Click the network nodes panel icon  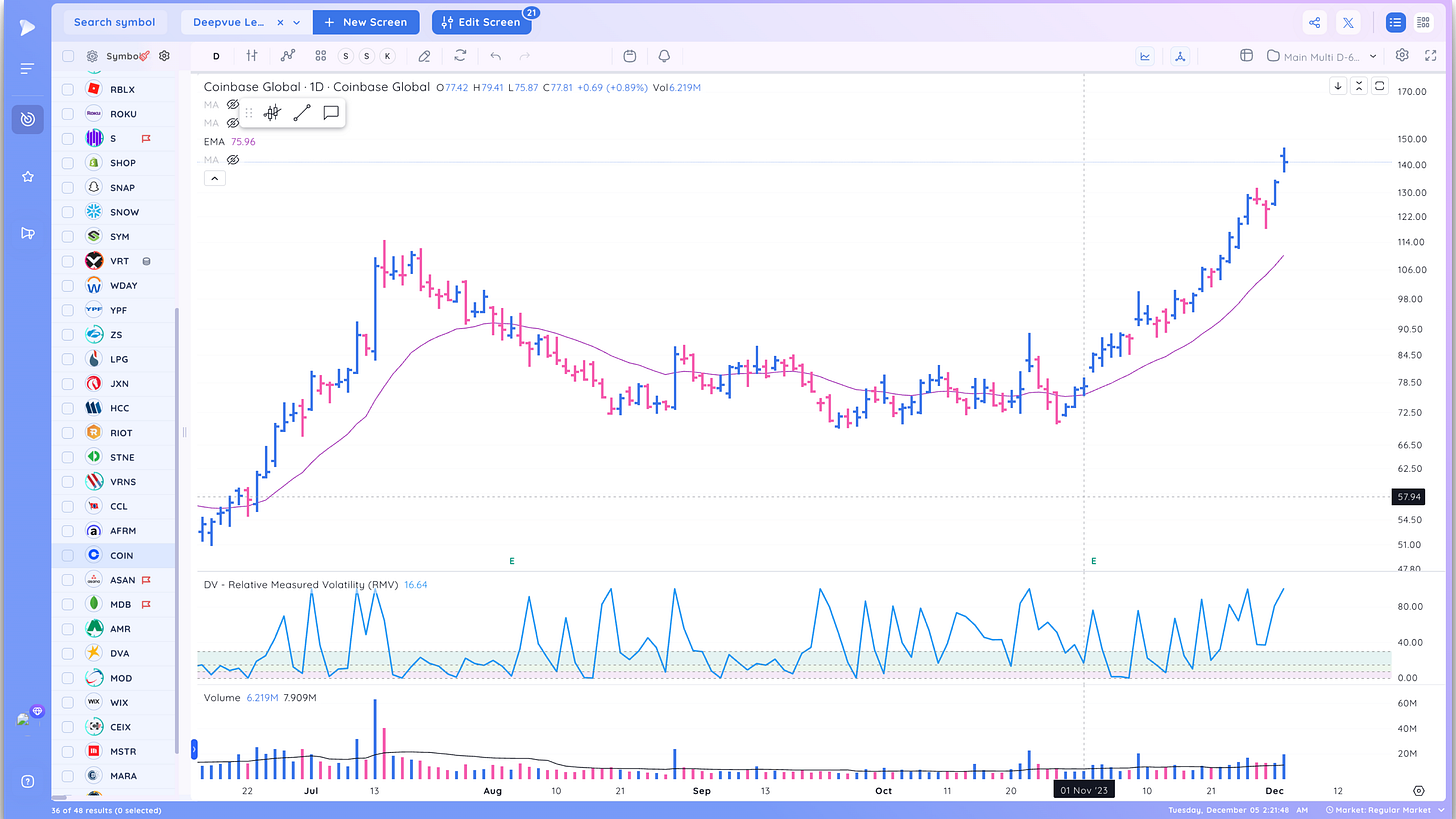pyautogui.click(x=1180, y=56)
